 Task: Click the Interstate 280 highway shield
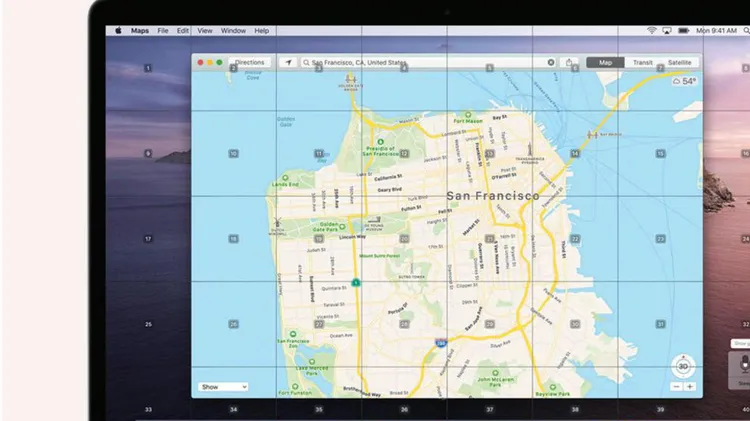click(441, 343)
